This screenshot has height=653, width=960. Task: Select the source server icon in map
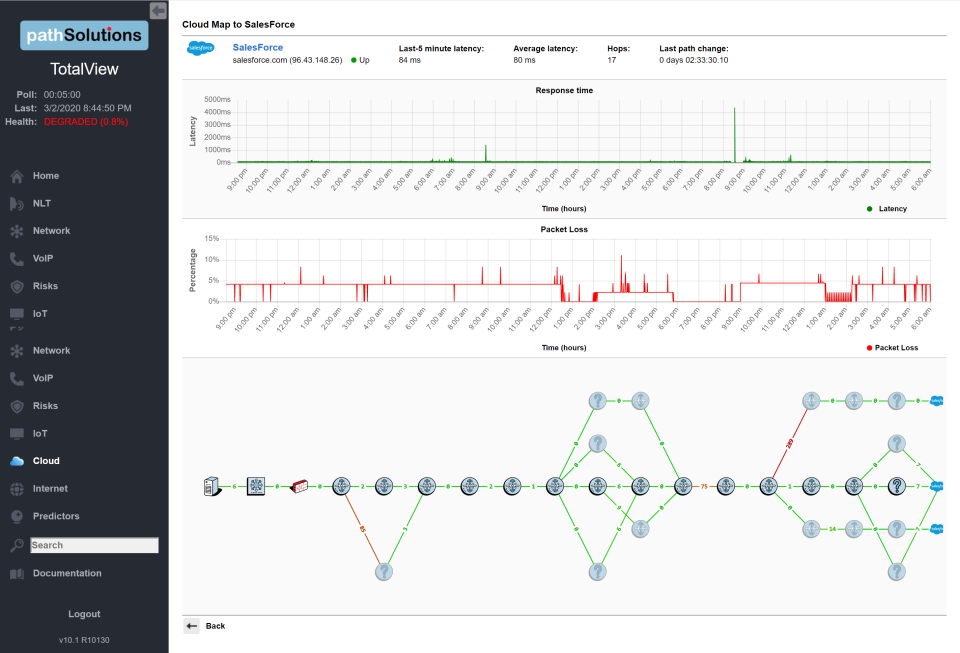pos(211,486)
